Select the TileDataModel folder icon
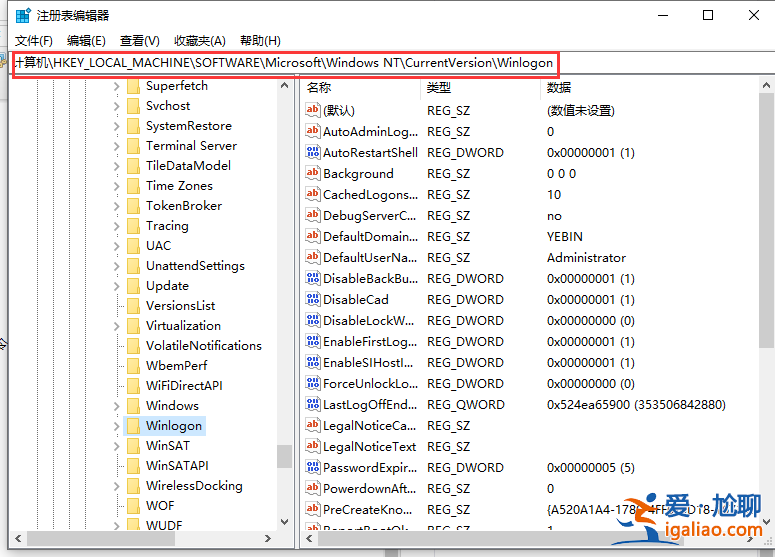The width and height of the screenshot is (775, 557). coord(133,166)
